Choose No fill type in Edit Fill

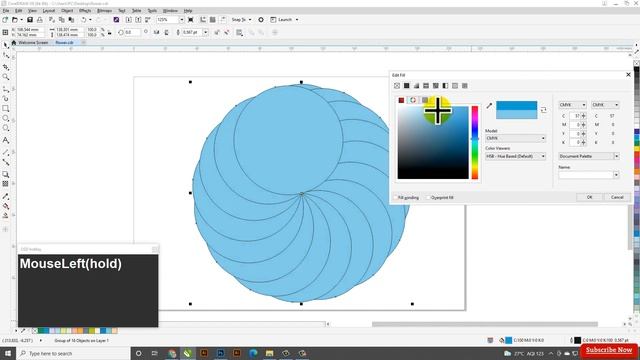click(x=397, y=86)
